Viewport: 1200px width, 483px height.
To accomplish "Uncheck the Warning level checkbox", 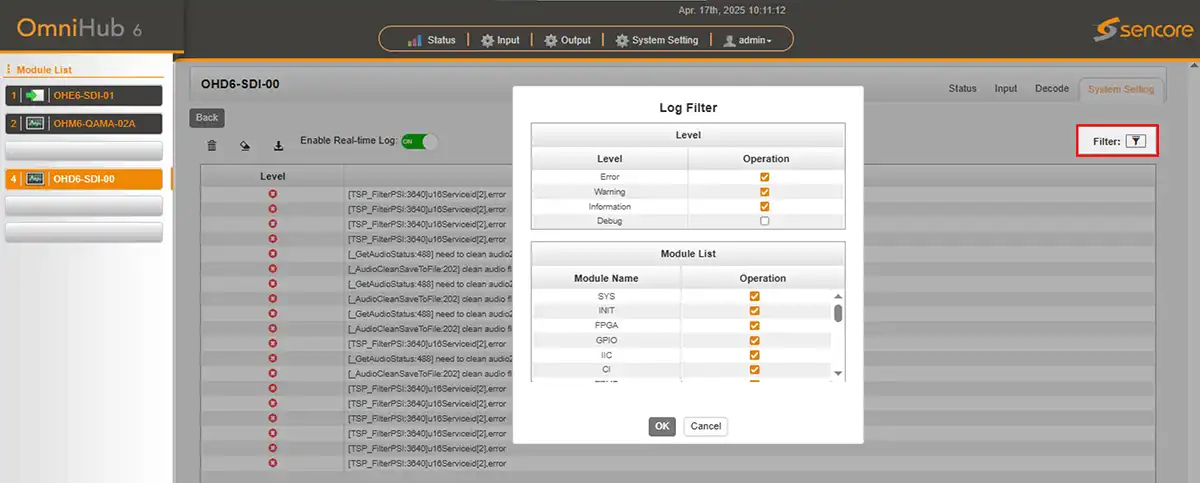I will click(765, 192).
